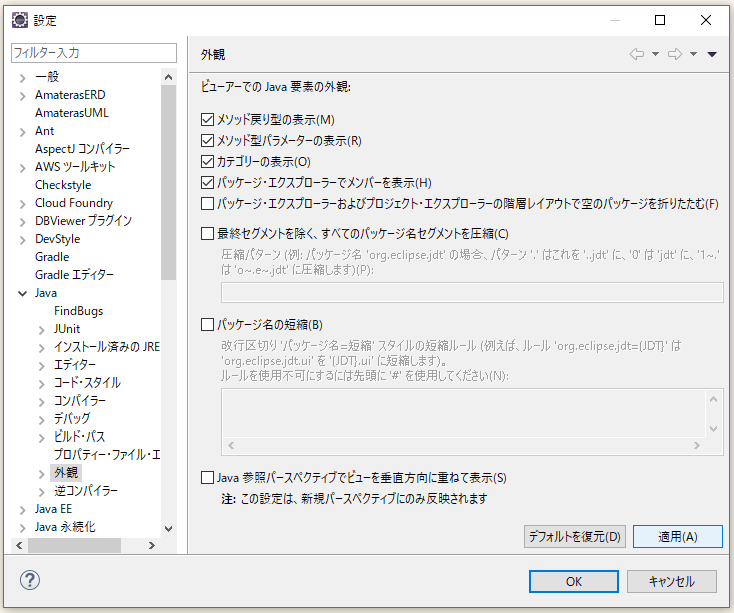Click the 圧縮パターン text field
The height and width of the screenshot is (613, 734).
point(472,292)
